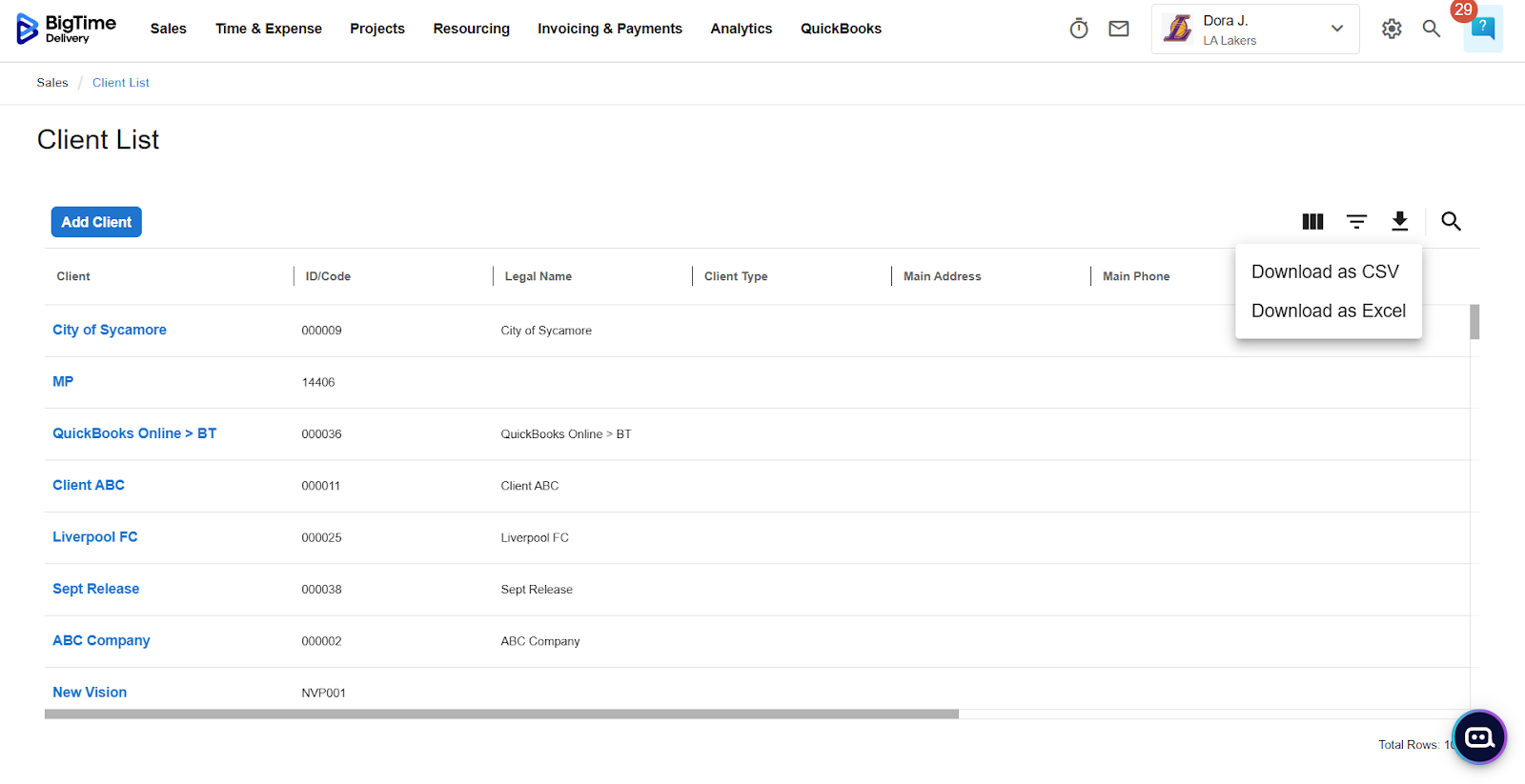Sort by the ID/Code column header
The width and height of the screenshot is (1525, 784).
pos(328,276)
